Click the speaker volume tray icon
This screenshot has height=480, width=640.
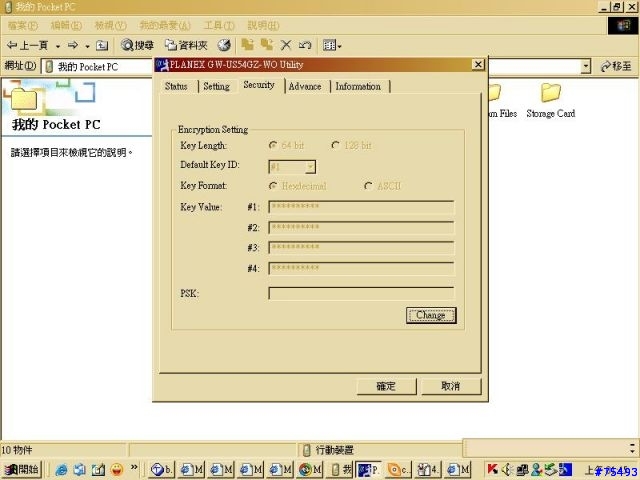tap(507, 470)
